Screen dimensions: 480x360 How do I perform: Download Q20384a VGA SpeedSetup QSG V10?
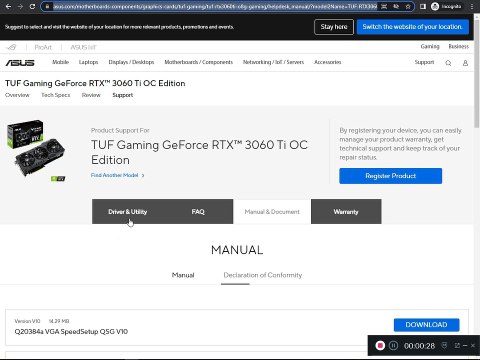point(426,325)
